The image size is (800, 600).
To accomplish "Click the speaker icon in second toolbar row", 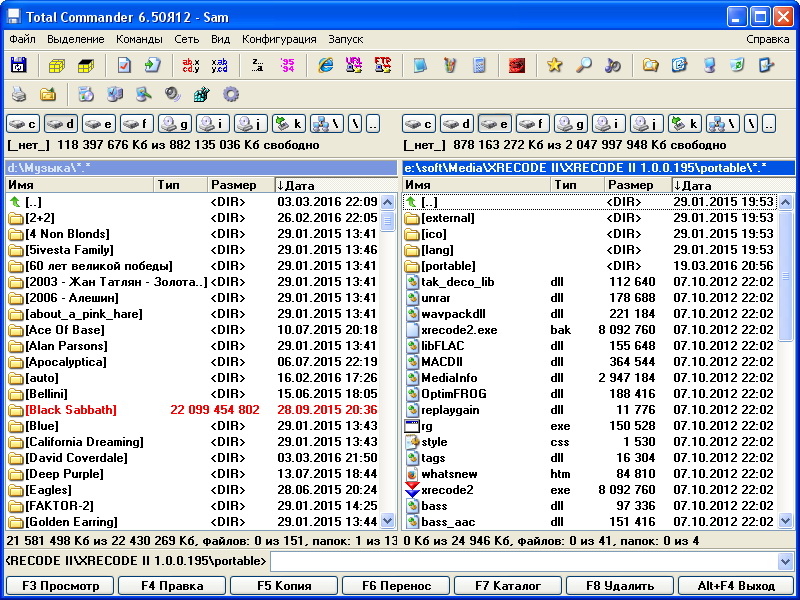I will [x=173, y=95].
